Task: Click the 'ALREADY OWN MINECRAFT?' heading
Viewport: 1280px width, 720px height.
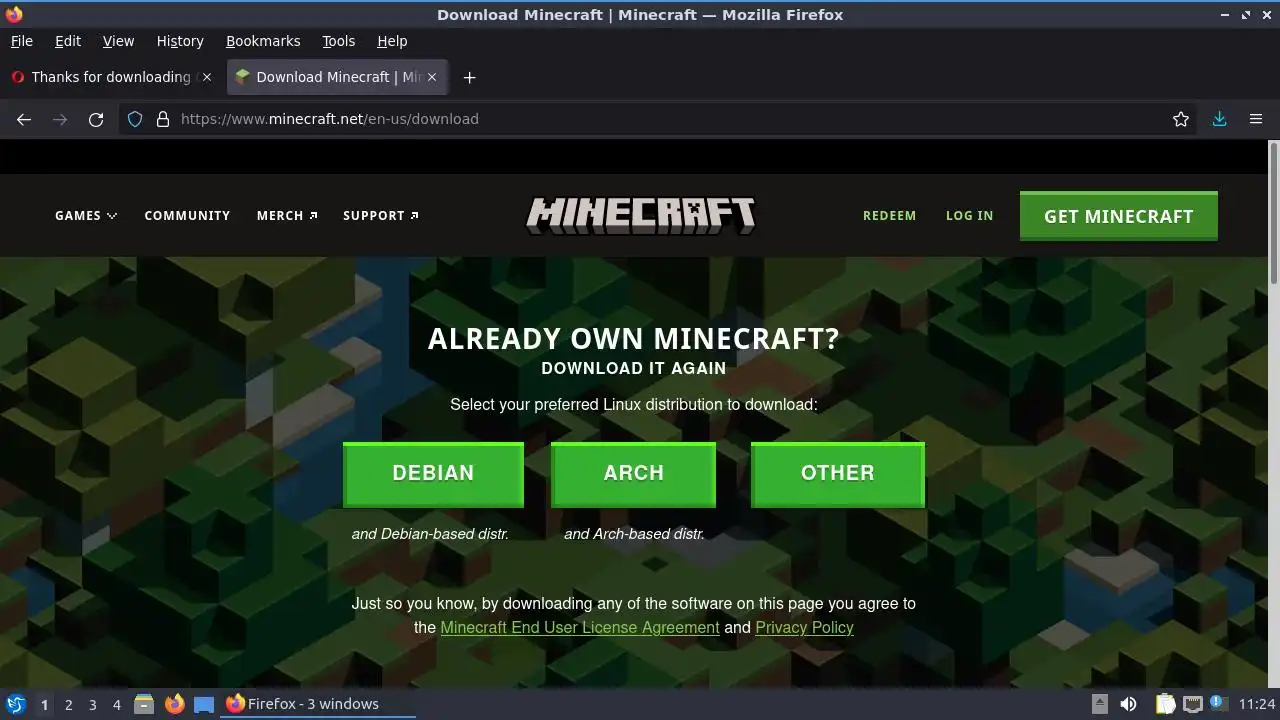Action: 633,339
